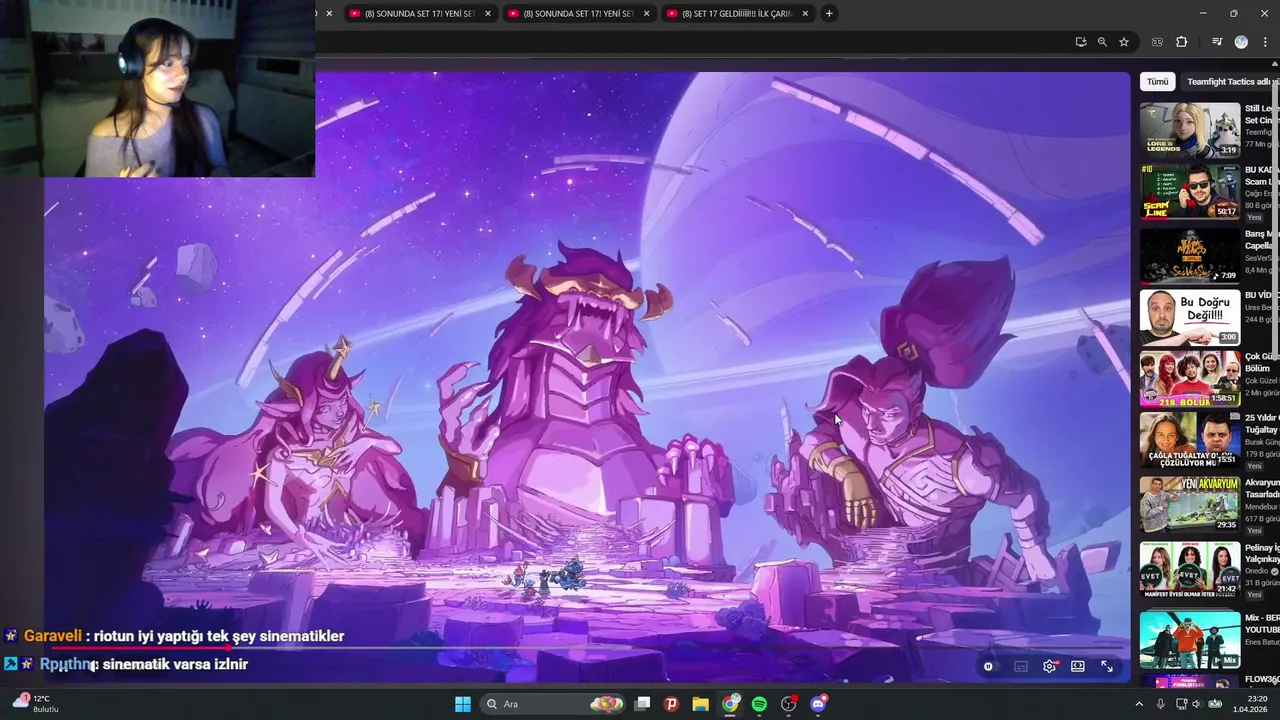Expand the hidden system tray icons chevron
This screenshot has height=720, width=1280.
click(x=1139, y=704)
